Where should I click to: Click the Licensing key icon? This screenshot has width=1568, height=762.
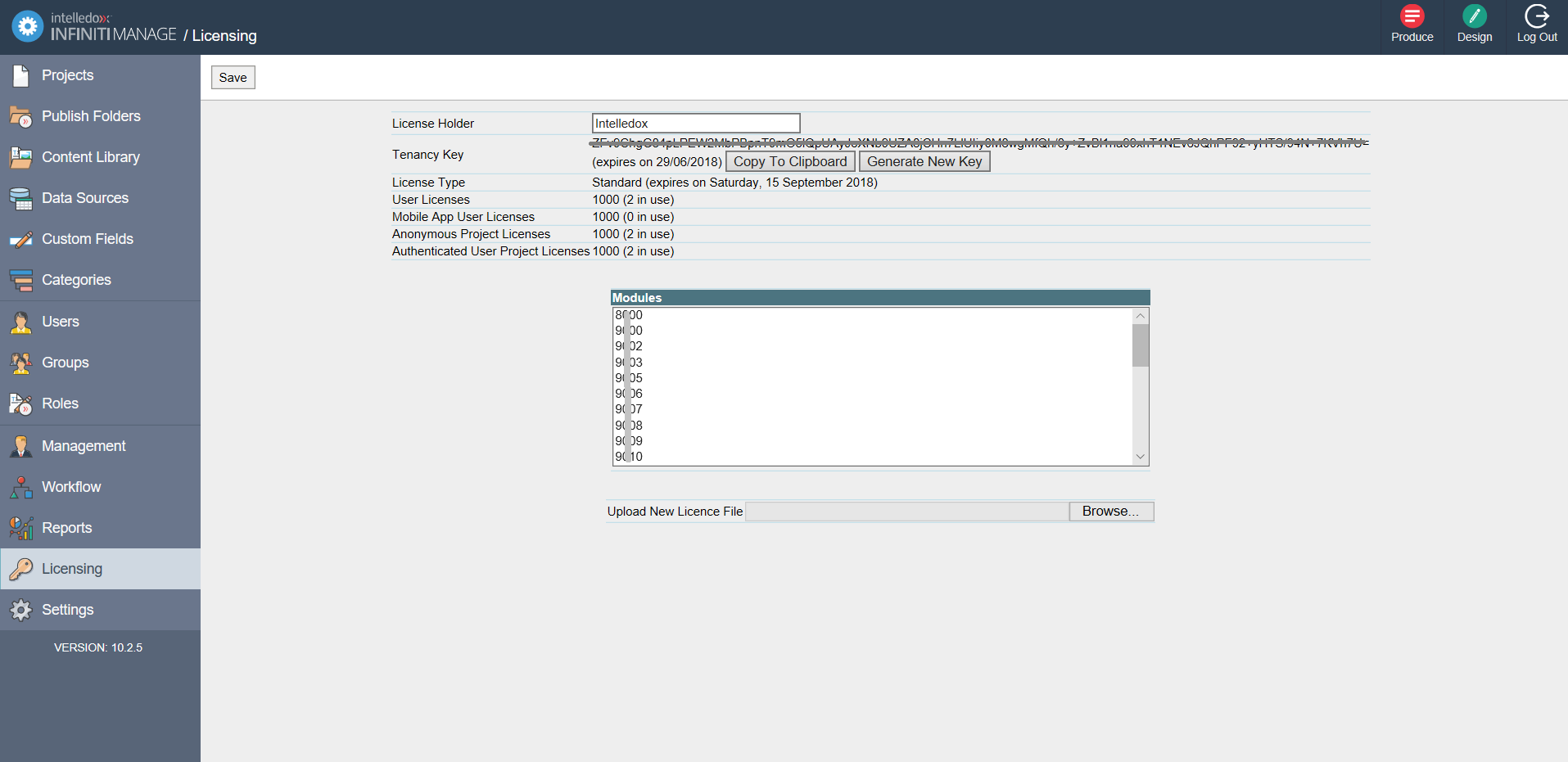tap(20, 569)
